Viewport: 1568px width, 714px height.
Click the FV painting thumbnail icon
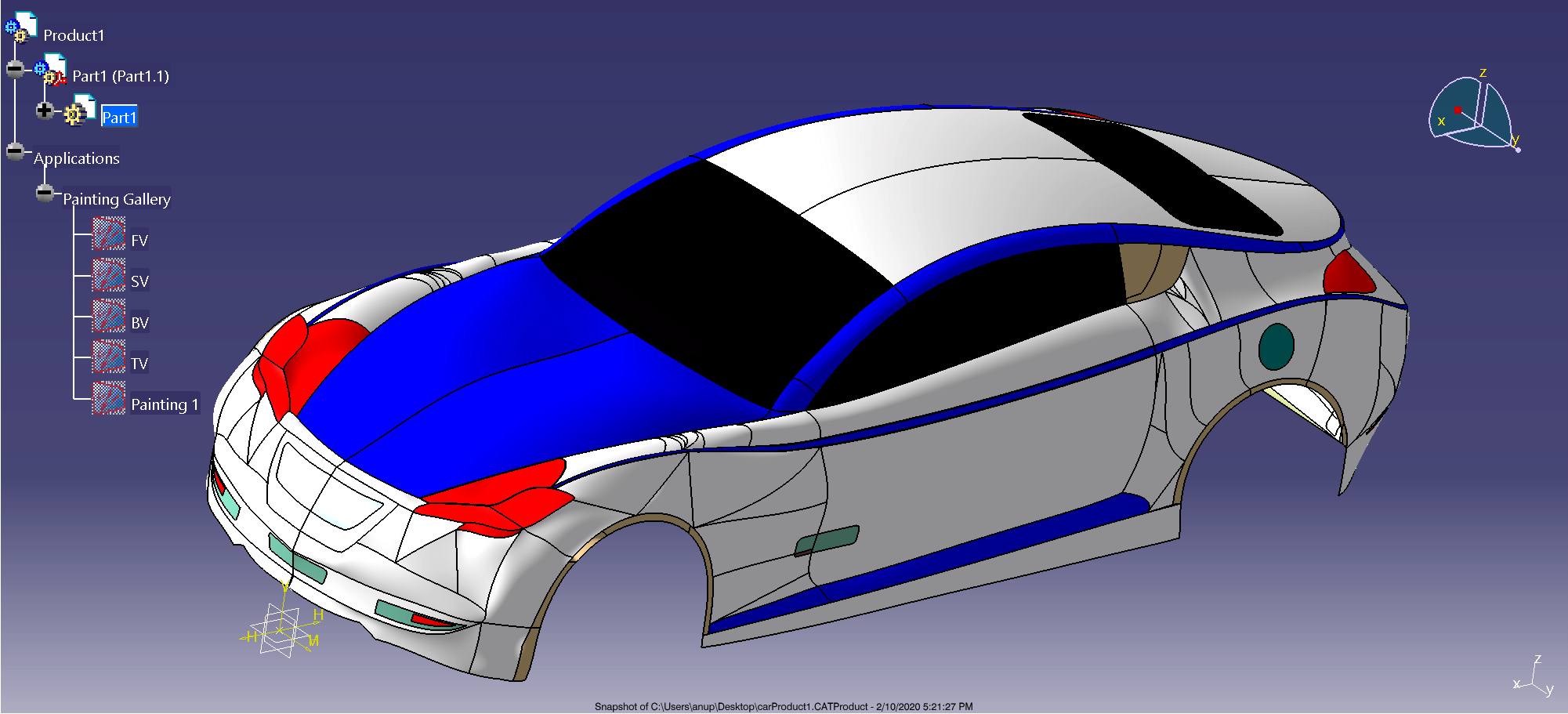[x=109, y=234]
